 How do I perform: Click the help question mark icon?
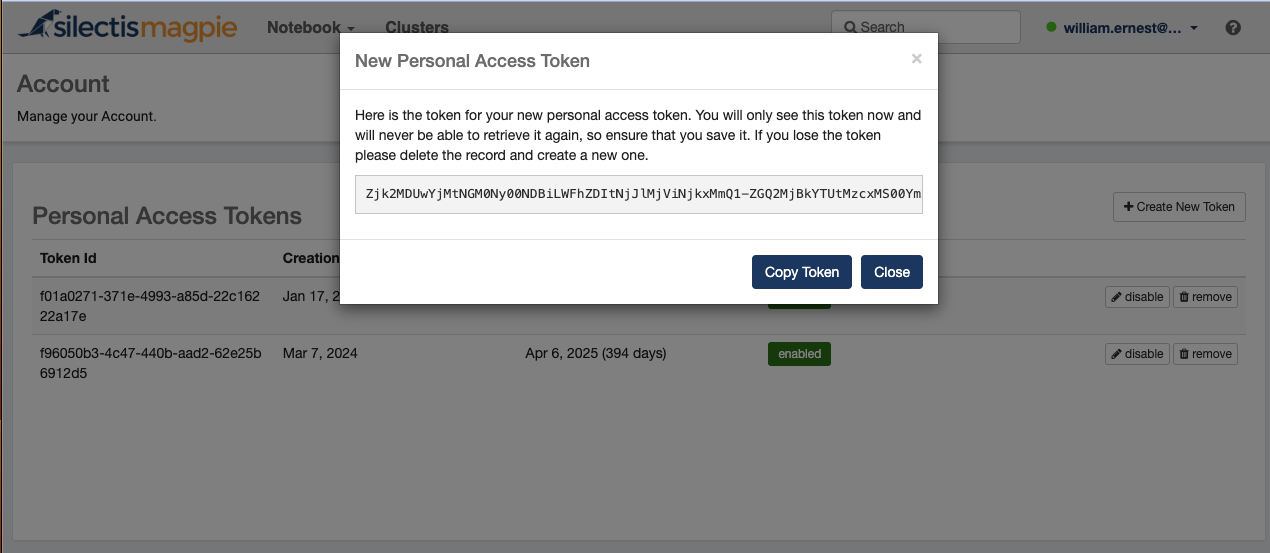tap(1233, 28)
